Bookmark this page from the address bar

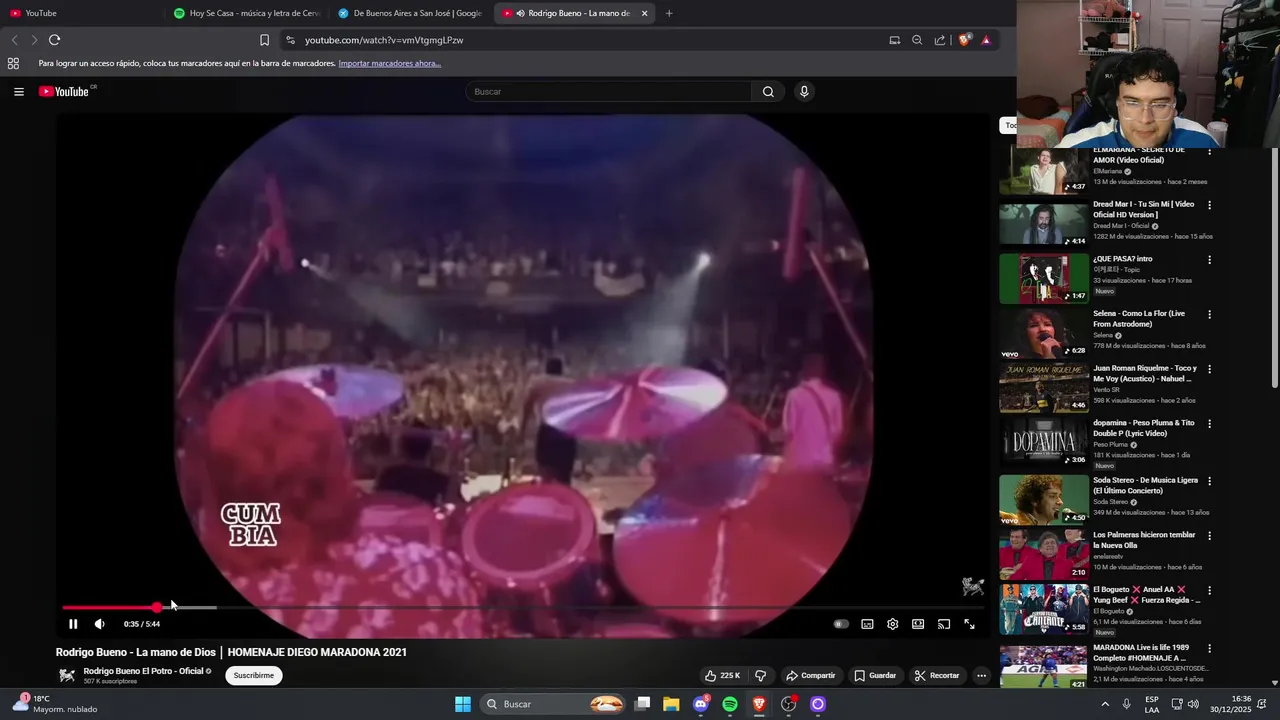pyautogui.click(x=264, y=40)
